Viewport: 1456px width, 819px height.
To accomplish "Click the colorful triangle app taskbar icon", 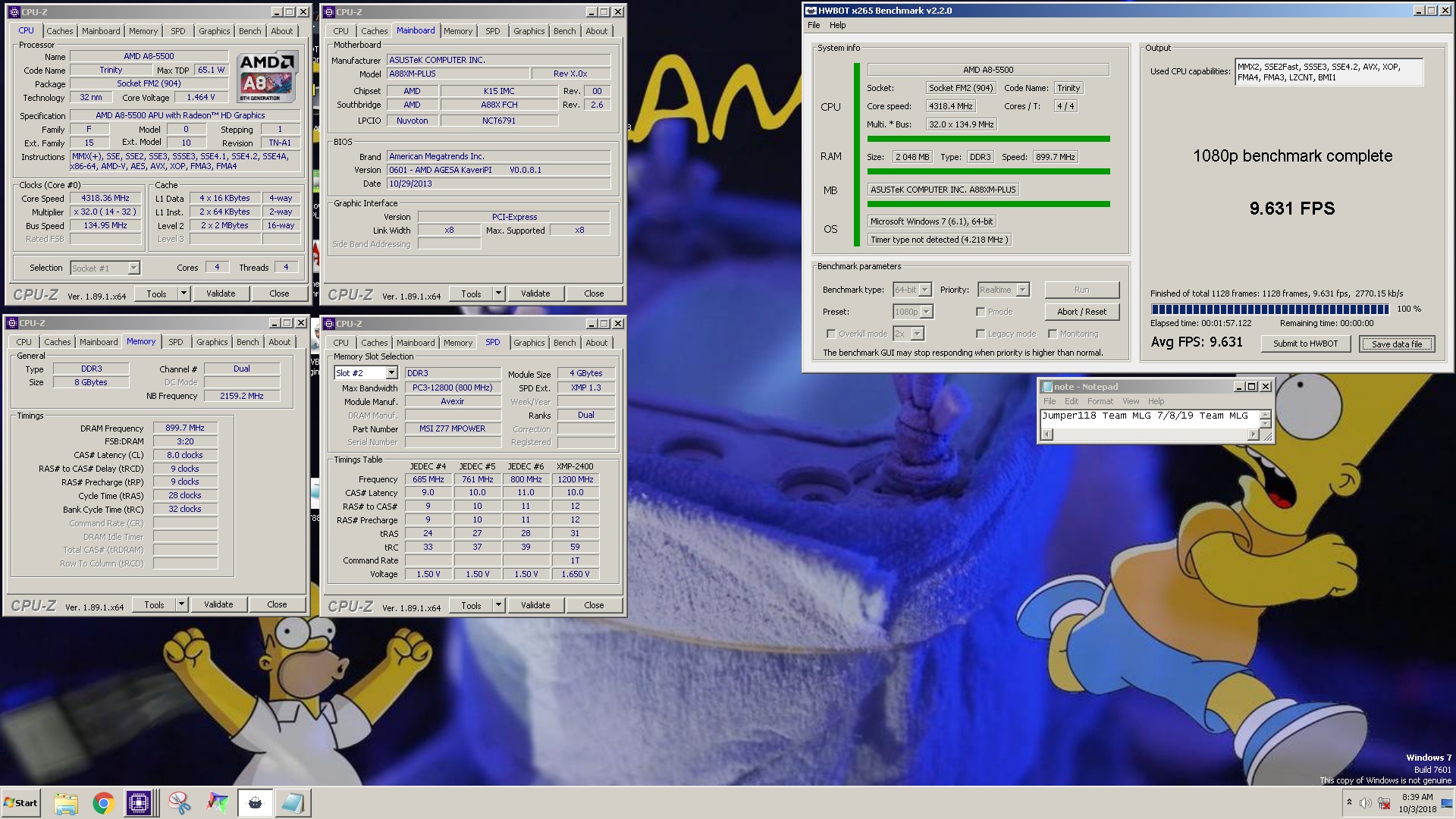I will 218,803.
